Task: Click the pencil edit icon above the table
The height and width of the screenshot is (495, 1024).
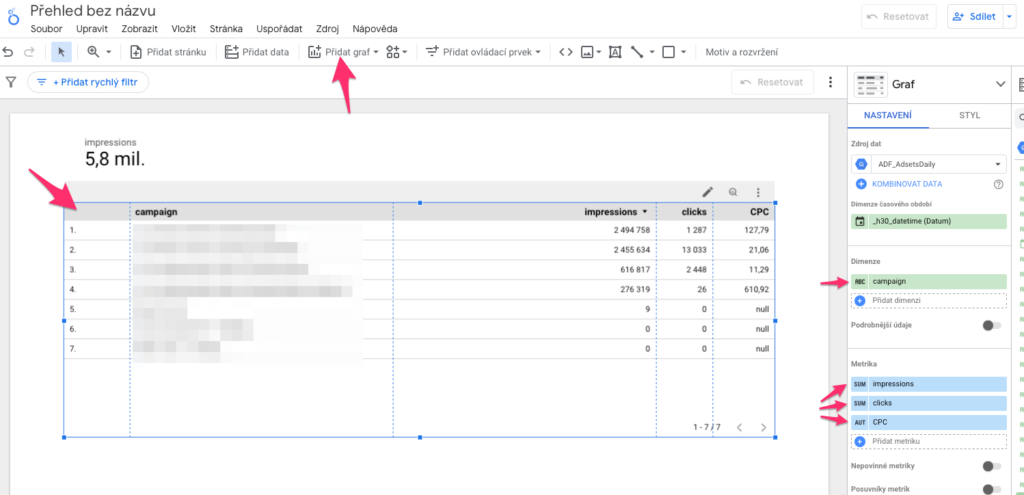Action: click(708, 192)
